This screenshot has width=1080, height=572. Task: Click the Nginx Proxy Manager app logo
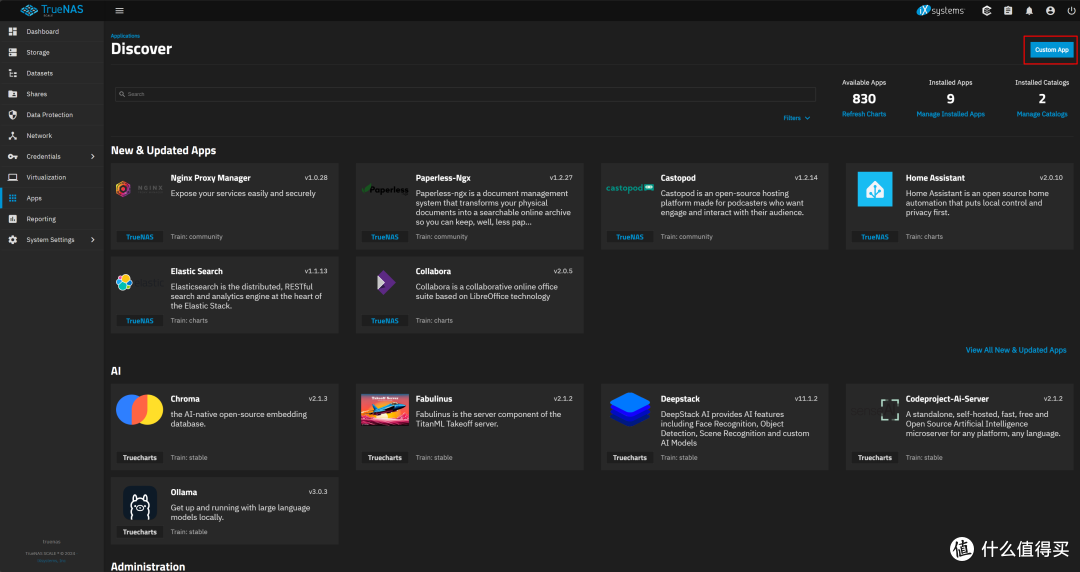[x=140, y=189]
